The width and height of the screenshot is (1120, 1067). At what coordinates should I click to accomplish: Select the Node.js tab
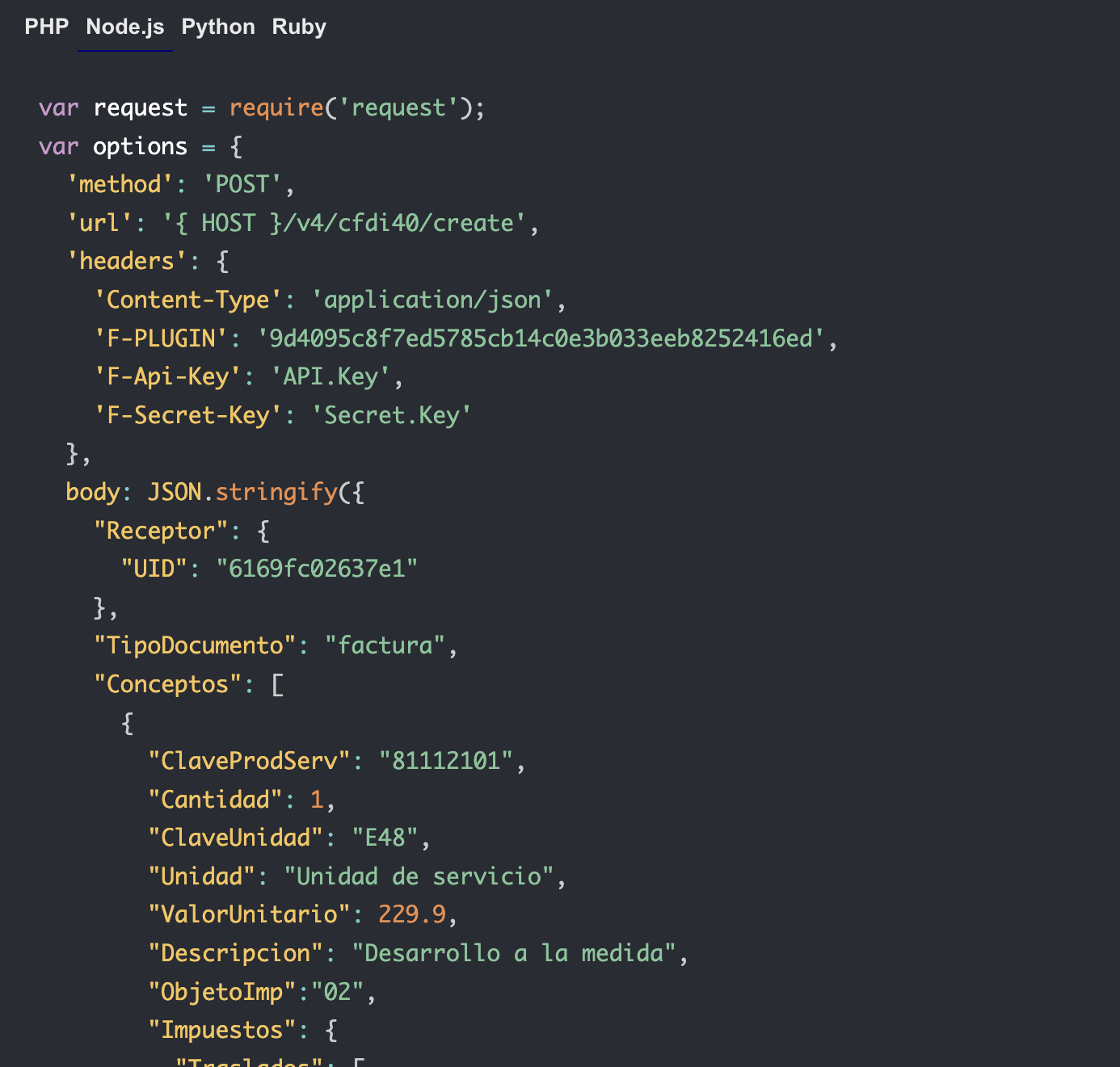[125, 27]
